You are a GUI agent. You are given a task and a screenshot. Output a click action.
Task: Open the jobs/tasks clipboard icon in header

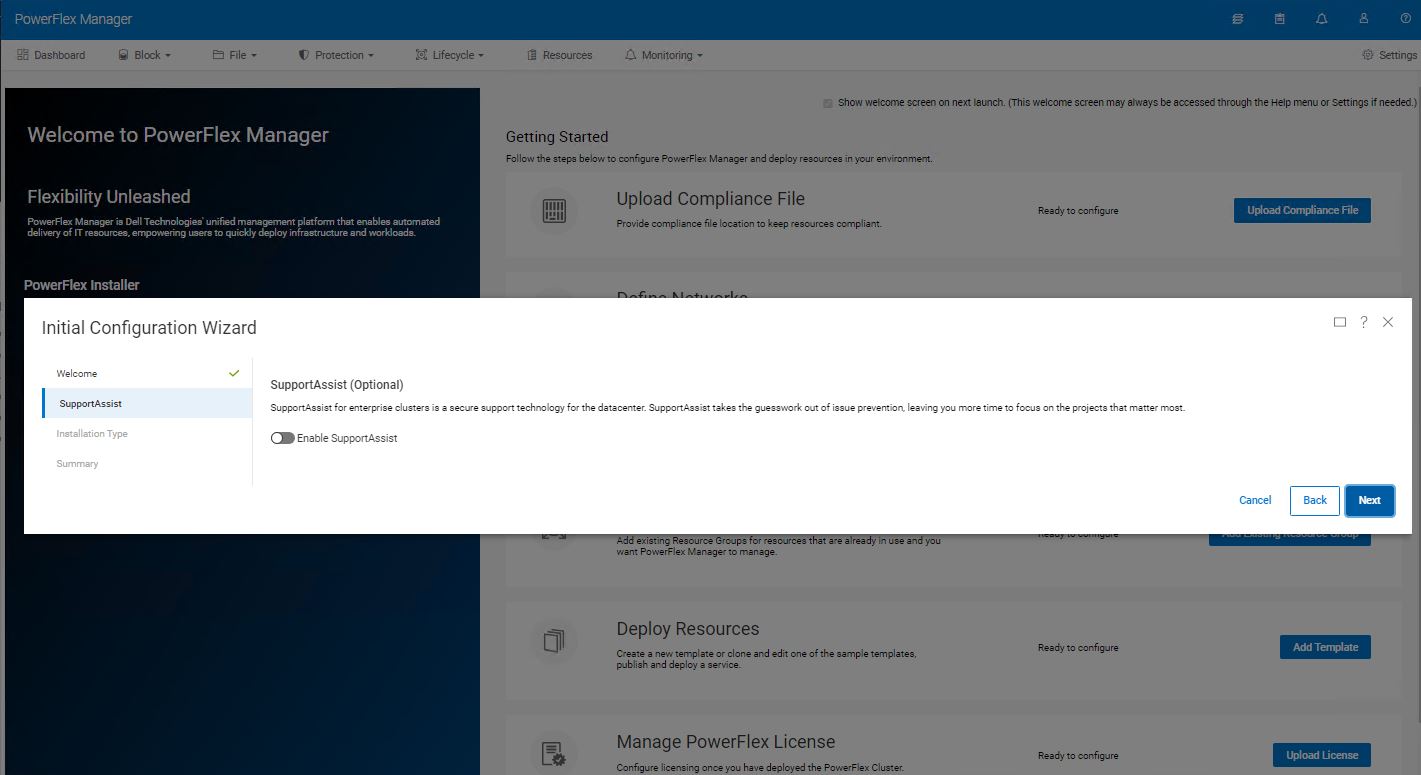(1279, 18)
